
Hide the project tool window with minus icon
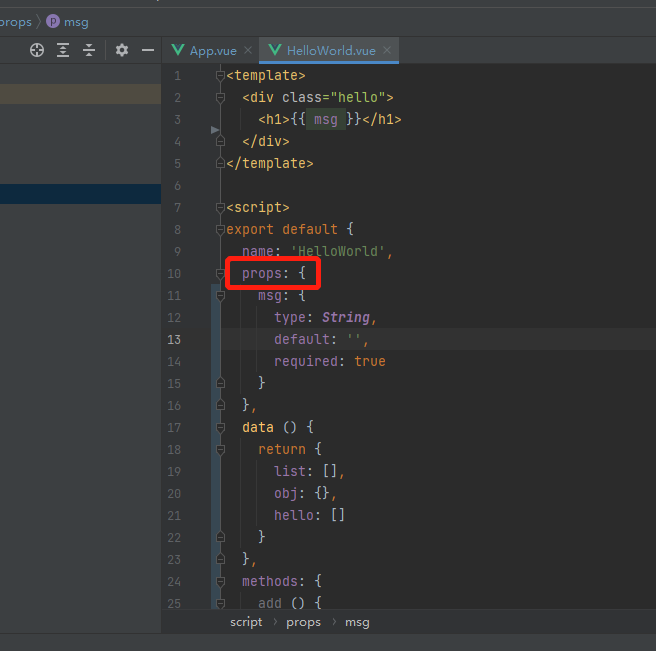(x=148, y=50)
